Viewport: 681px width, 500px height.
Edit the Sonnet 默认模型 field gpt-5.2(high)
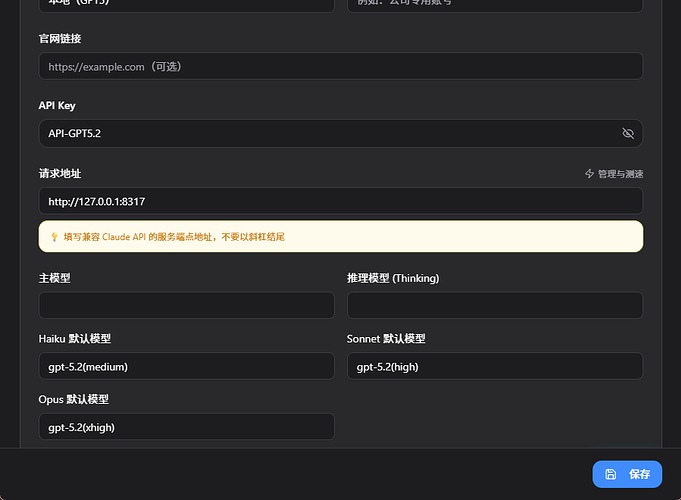coord(495,366)
